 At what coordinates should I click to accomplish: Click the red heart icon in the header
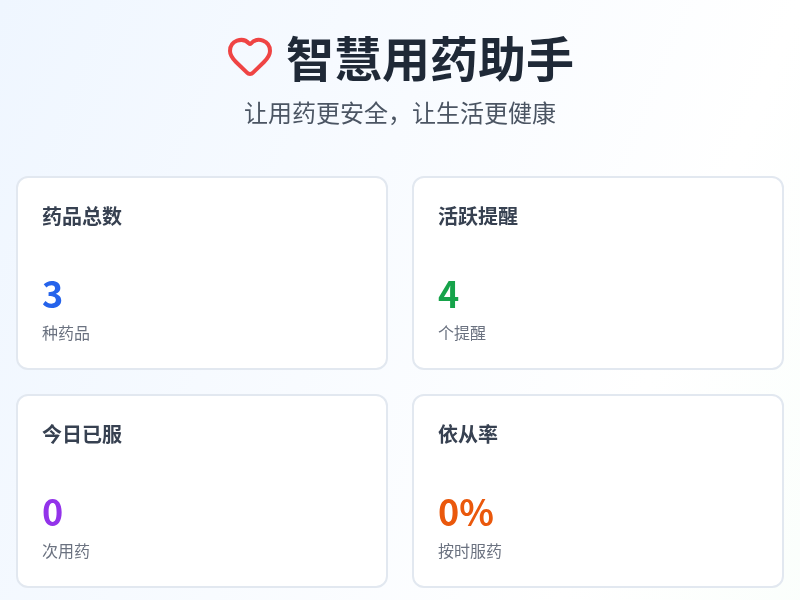click(x=249, y=59)
